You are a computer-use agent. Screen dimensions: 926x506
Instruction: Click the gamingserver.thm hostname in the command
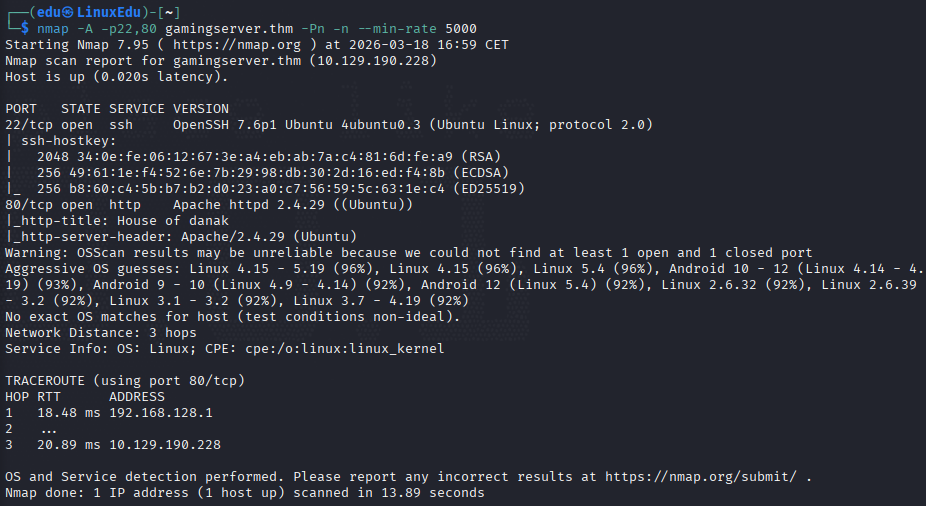(229, 28)
